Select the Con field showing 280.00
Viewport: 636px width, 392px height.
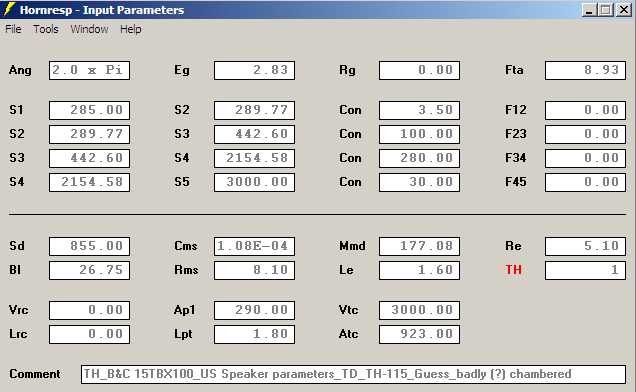tap(419, 158)
